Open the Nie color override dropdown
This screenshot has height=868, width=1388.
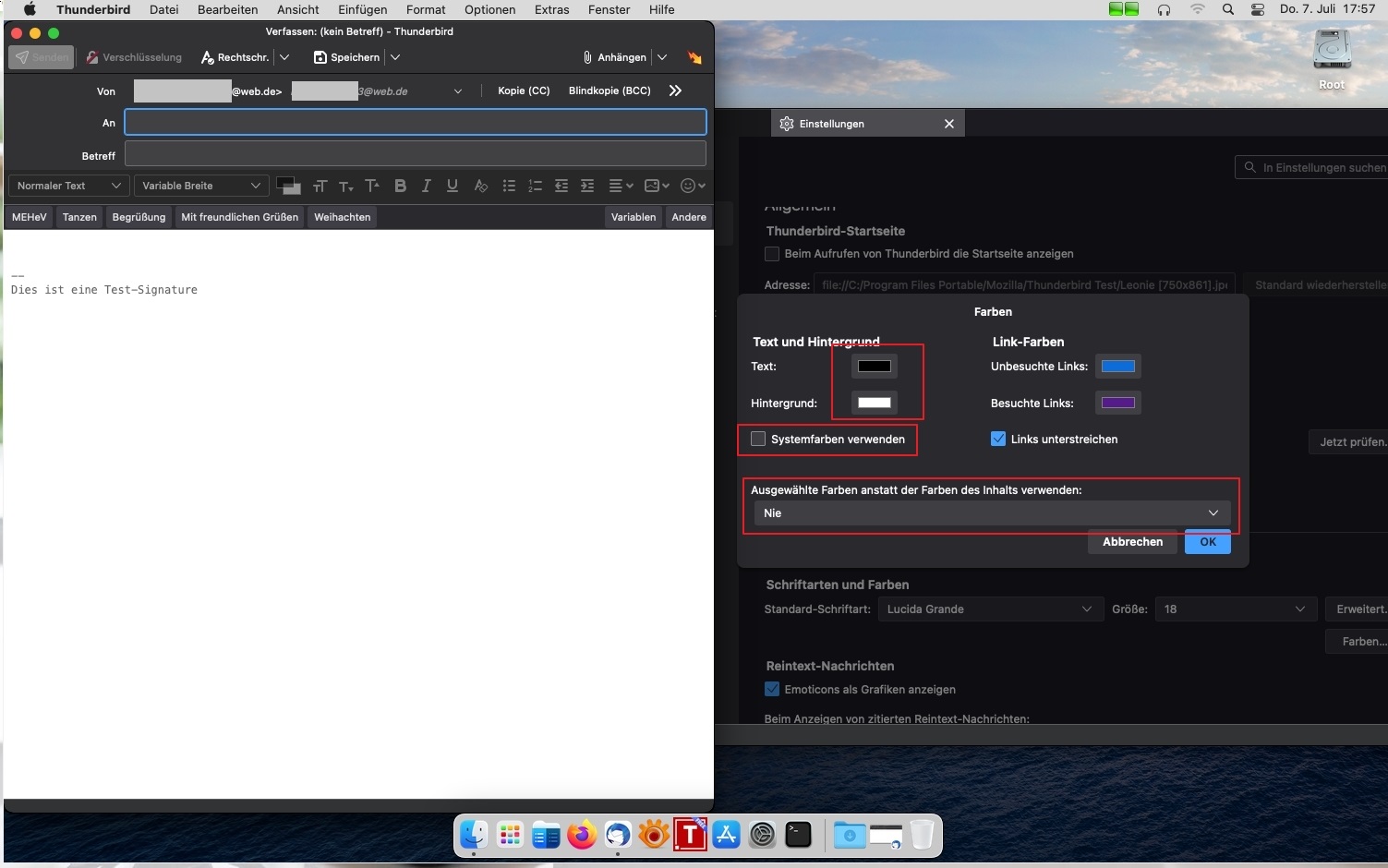(x=992, y=512)
